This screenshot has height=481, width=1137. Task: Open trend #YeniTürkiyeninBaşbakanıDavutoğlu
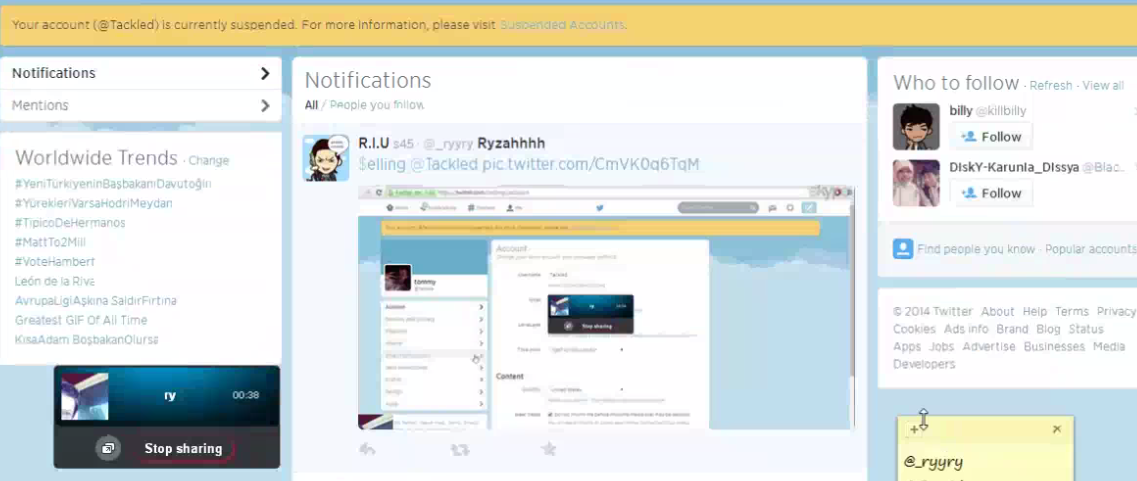pyautogui.click(x=113, y=184)
